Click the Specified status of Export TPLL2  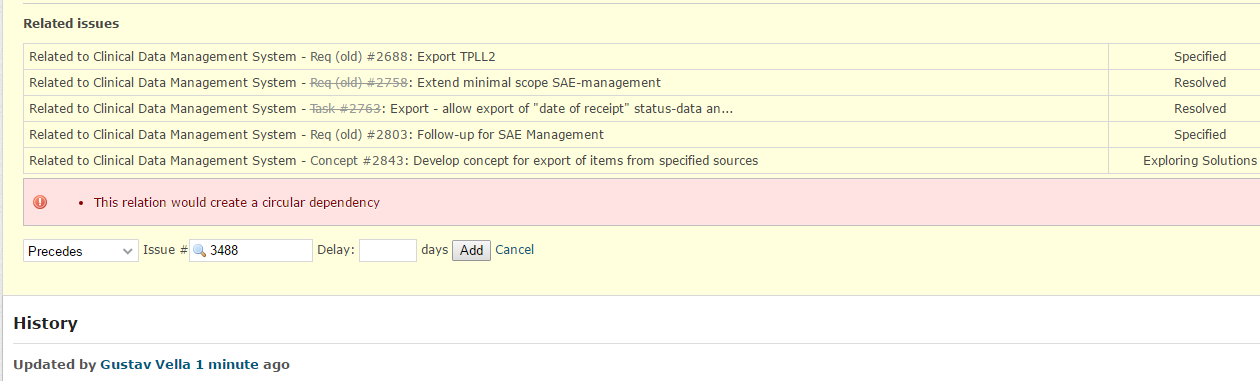pos(1200,57)
